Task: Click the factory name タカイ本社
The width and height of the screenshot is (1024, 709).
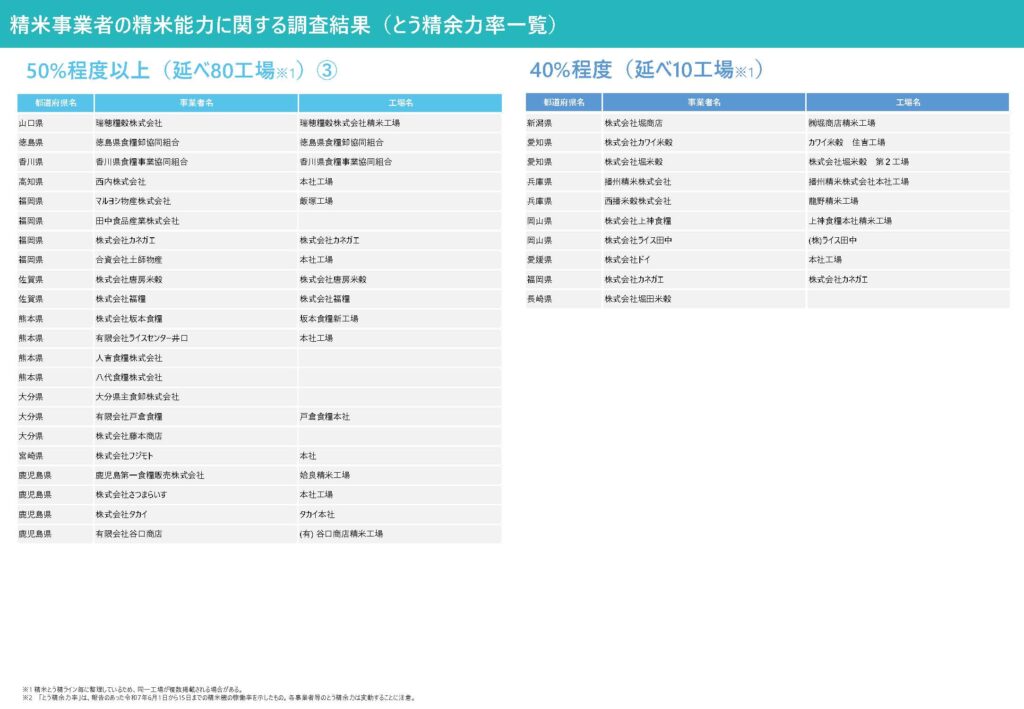Action: point(317,514)
